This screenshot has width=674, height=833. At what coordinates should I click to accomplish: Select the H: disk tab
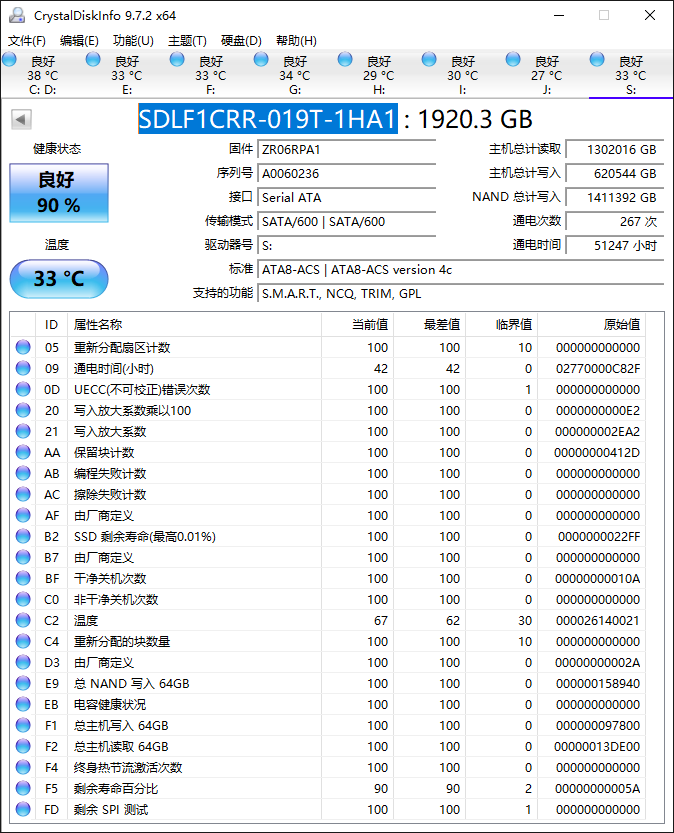tap(378, 75)
